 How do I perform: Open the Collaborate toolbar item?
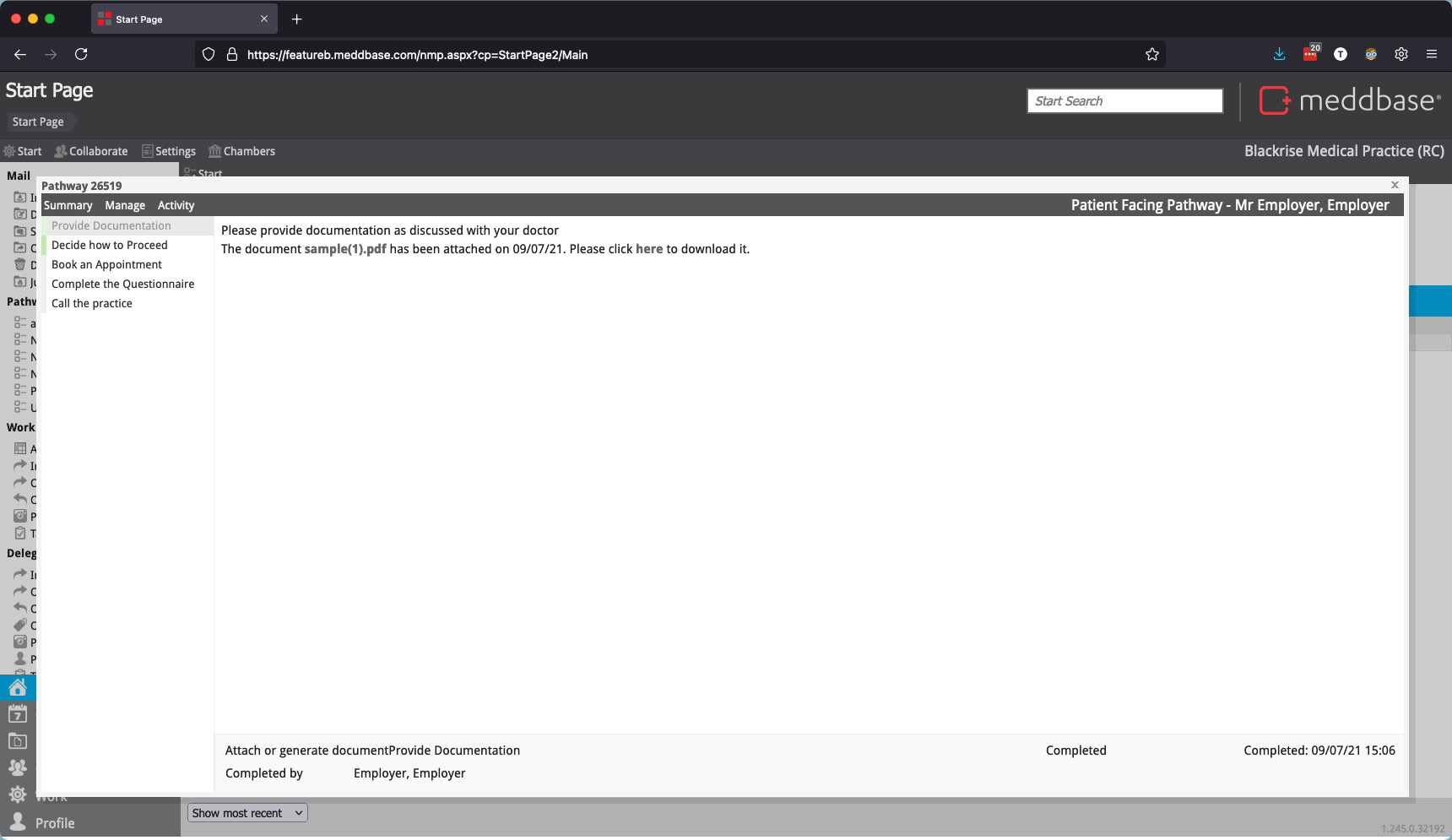point(91,151)
